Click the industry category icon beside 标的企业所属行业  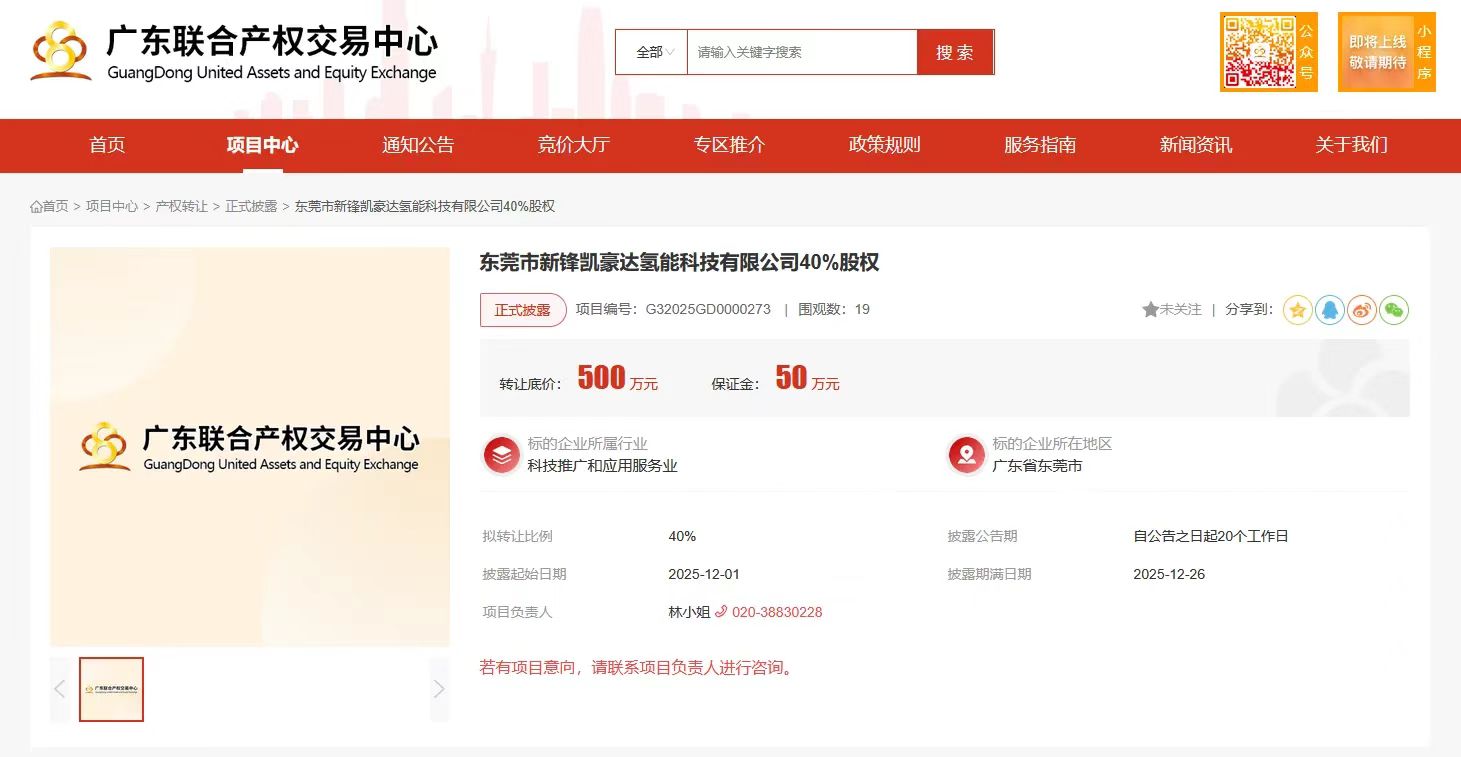tap(501, 453)
